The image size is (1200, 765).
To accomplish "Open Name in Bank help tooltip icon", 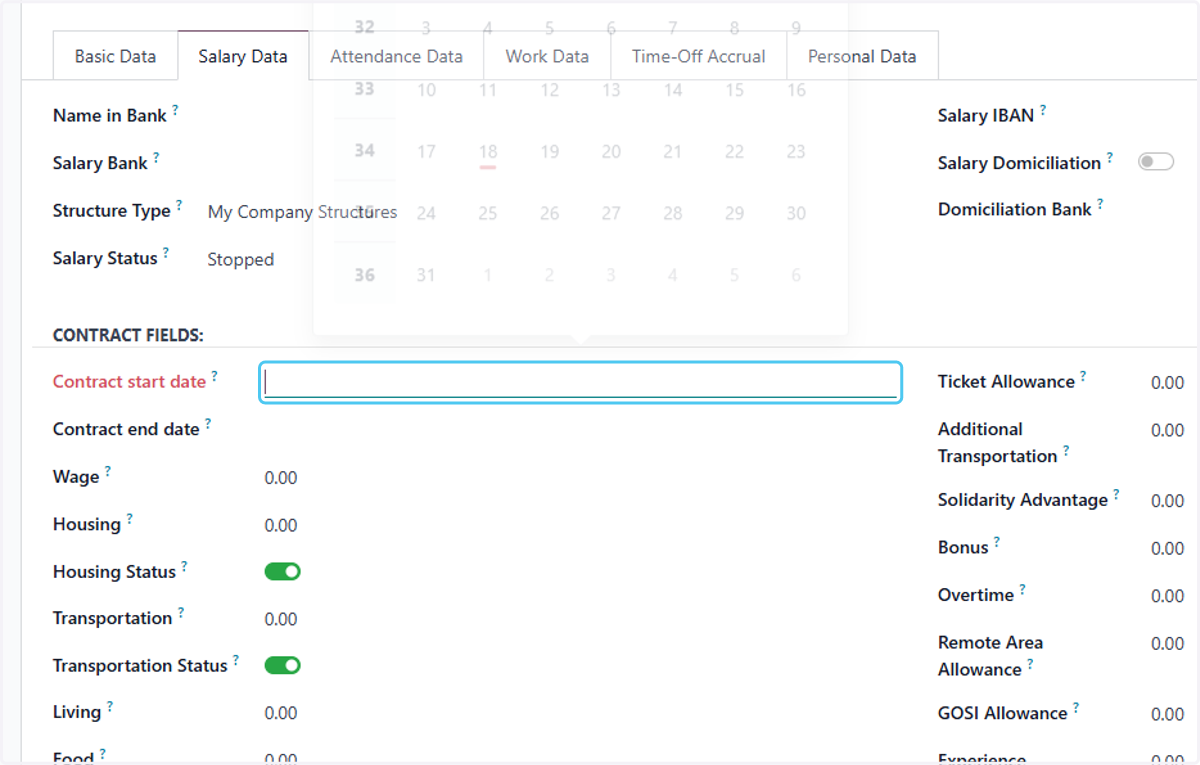I will tap(175, 110).
